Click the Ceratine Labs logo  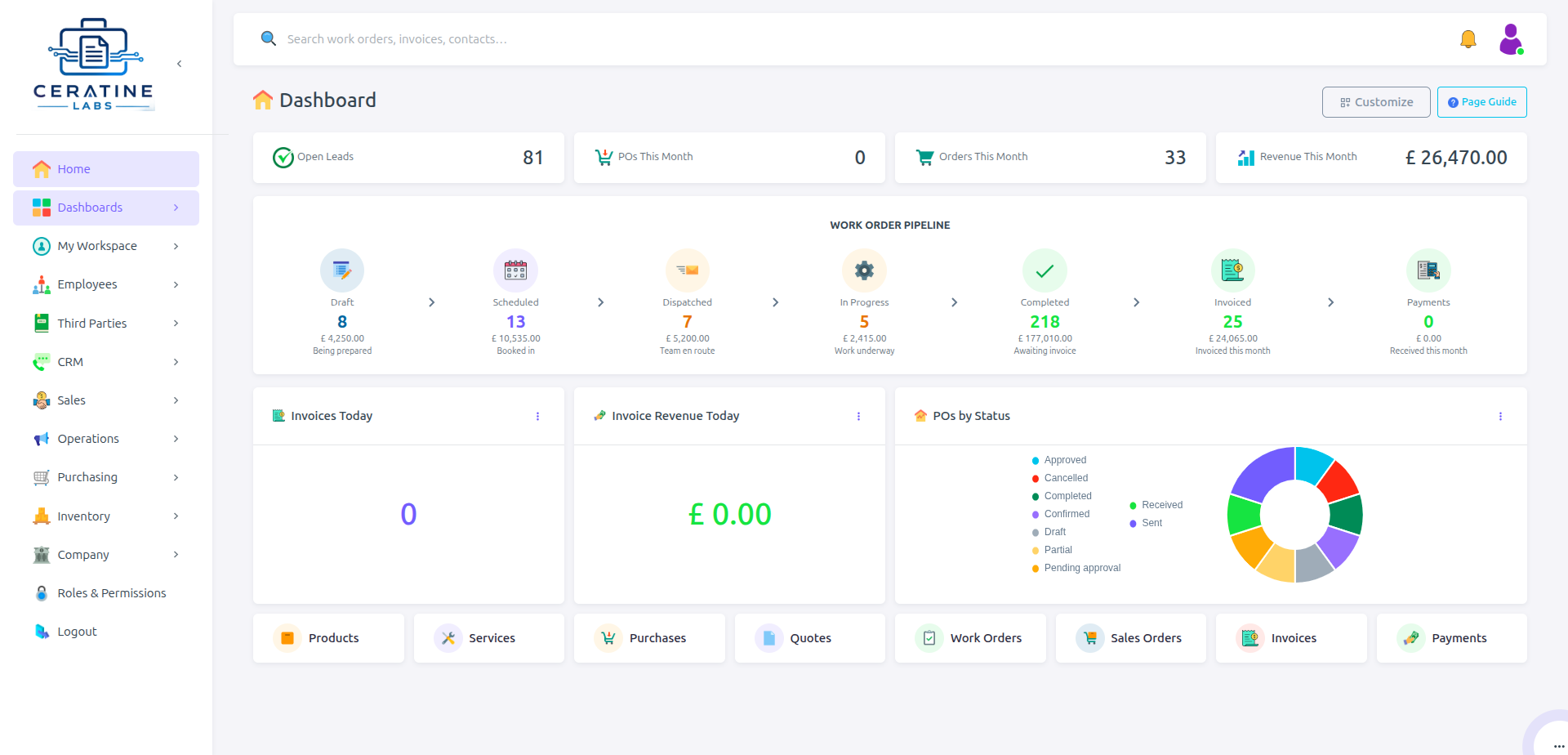pos(94,65)
